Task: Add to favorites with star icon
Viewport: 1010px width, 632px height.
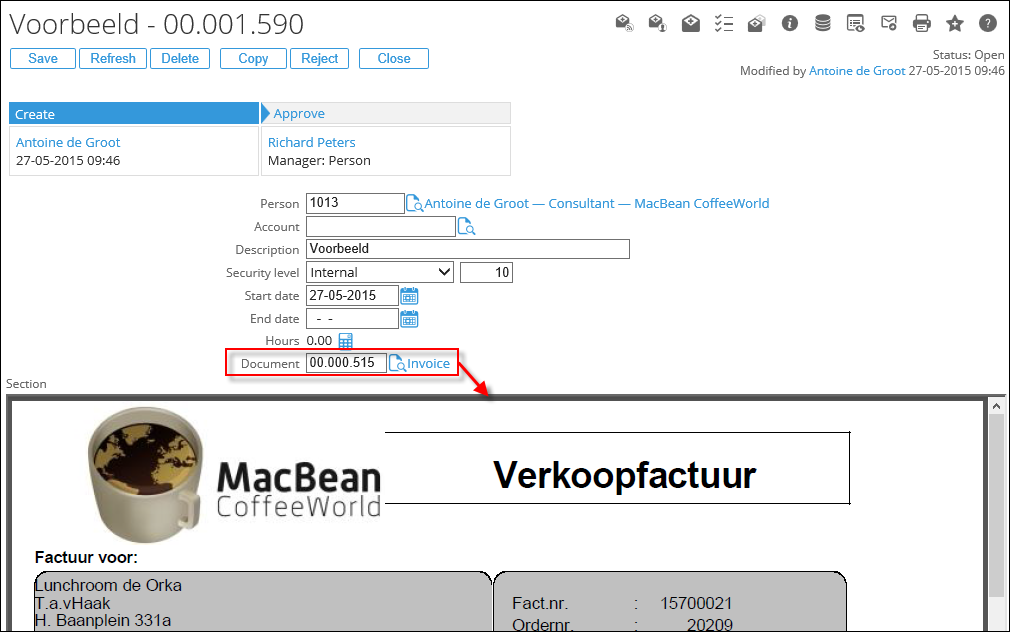Action: point(955,23)
